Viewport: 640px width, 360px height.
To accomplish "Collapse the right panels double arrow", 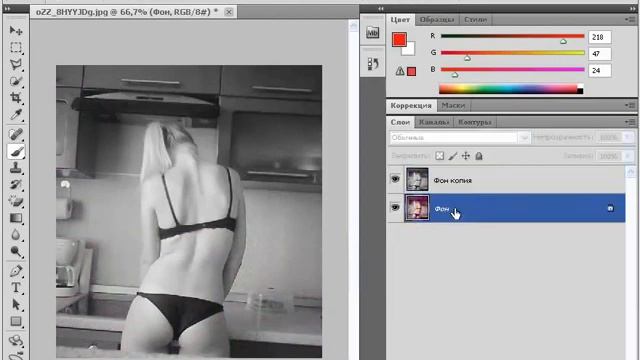I will (632, 8).
